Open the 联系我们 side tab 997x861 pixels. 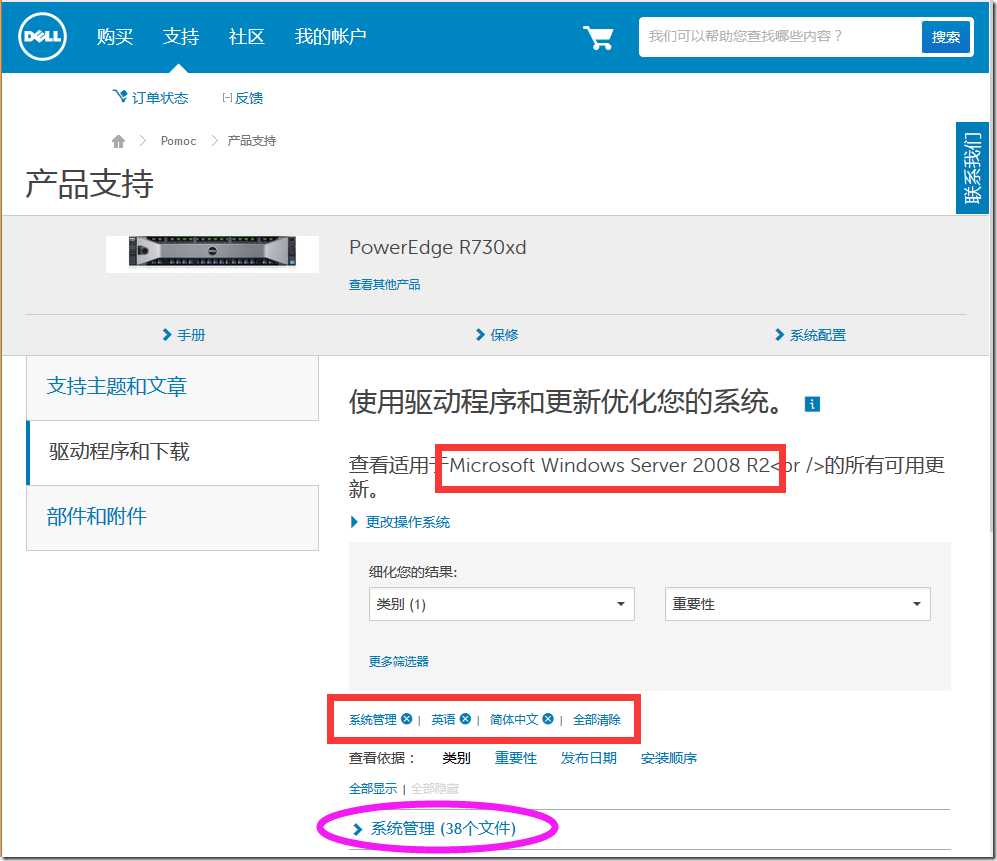[972, 168]
